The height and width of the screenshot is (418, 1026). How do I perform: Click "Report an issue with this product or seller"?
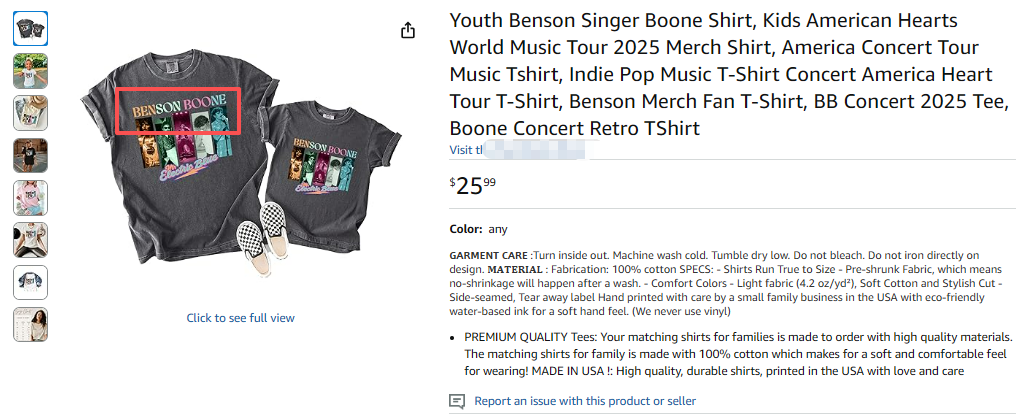(585, 401)
